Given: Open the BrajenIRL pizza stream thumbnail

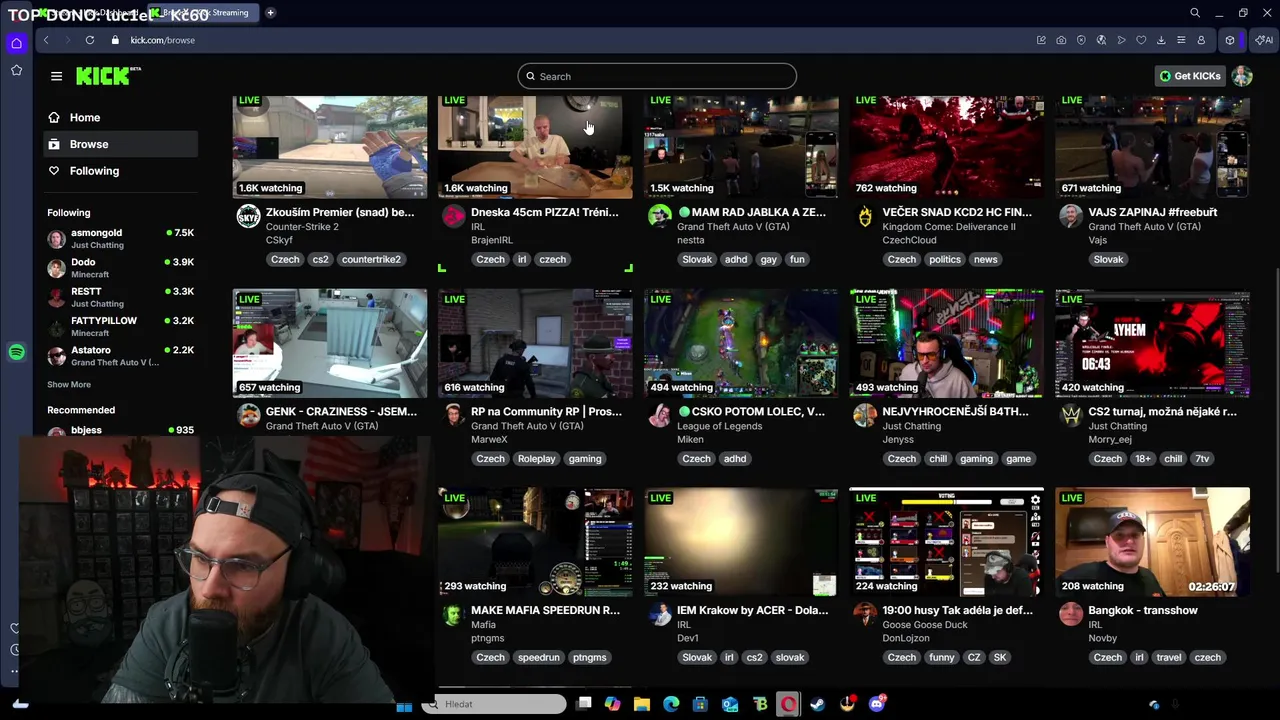Looking at the screenshot, I should tap(535, 147).
